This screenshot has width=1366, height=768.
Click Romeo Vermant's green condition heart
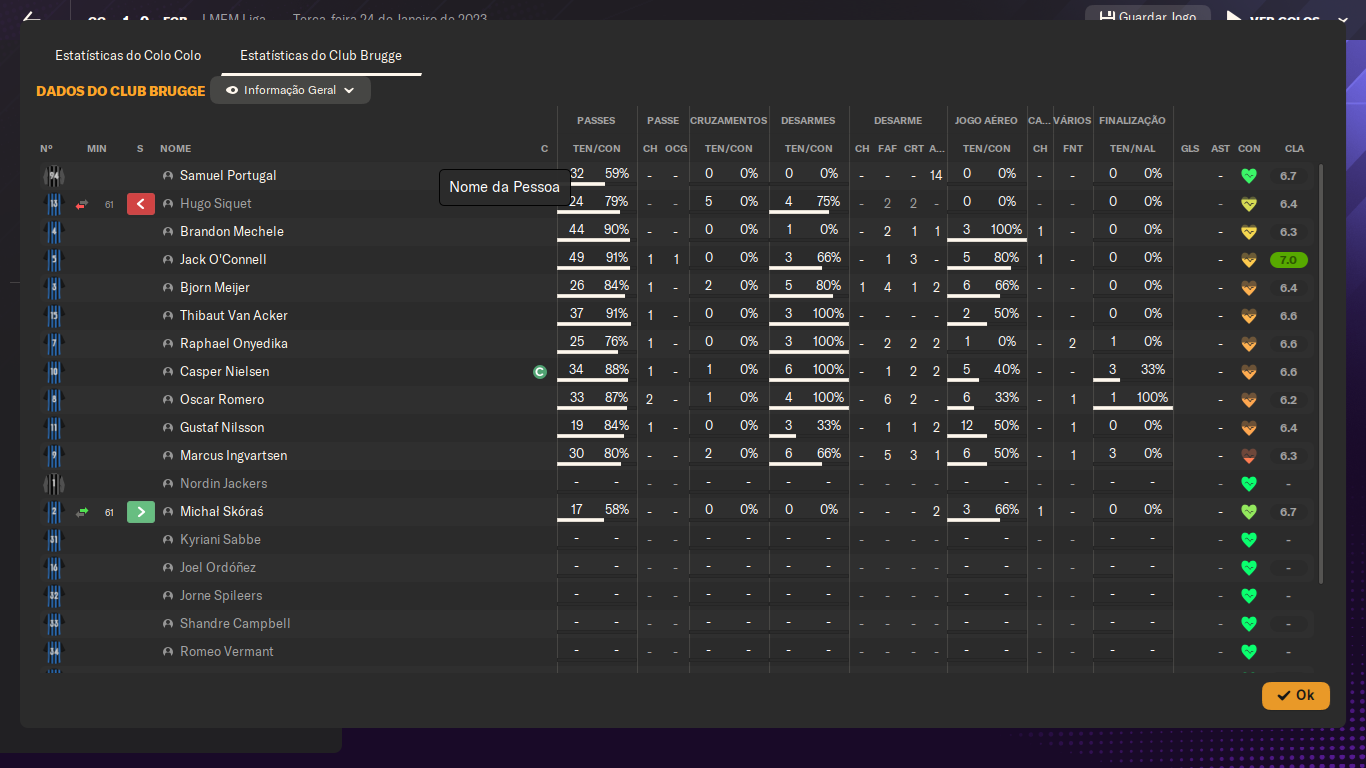tap(1248, 652)
